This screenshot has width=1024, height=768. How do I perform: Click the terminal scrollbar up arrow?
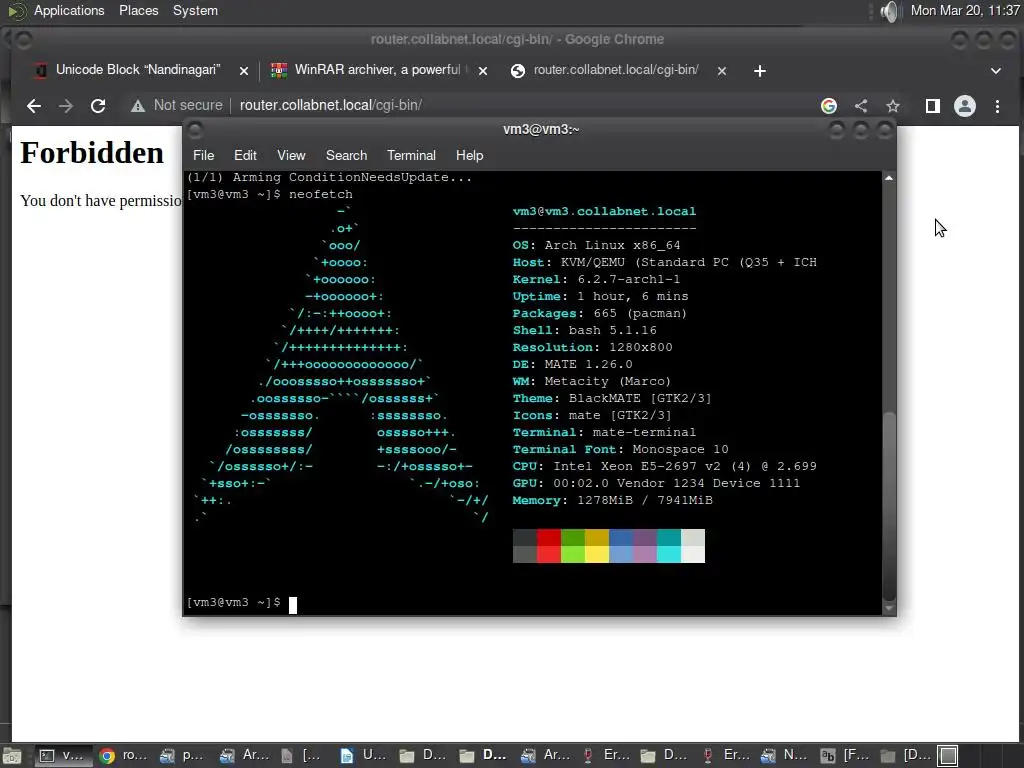click(889, 178)
